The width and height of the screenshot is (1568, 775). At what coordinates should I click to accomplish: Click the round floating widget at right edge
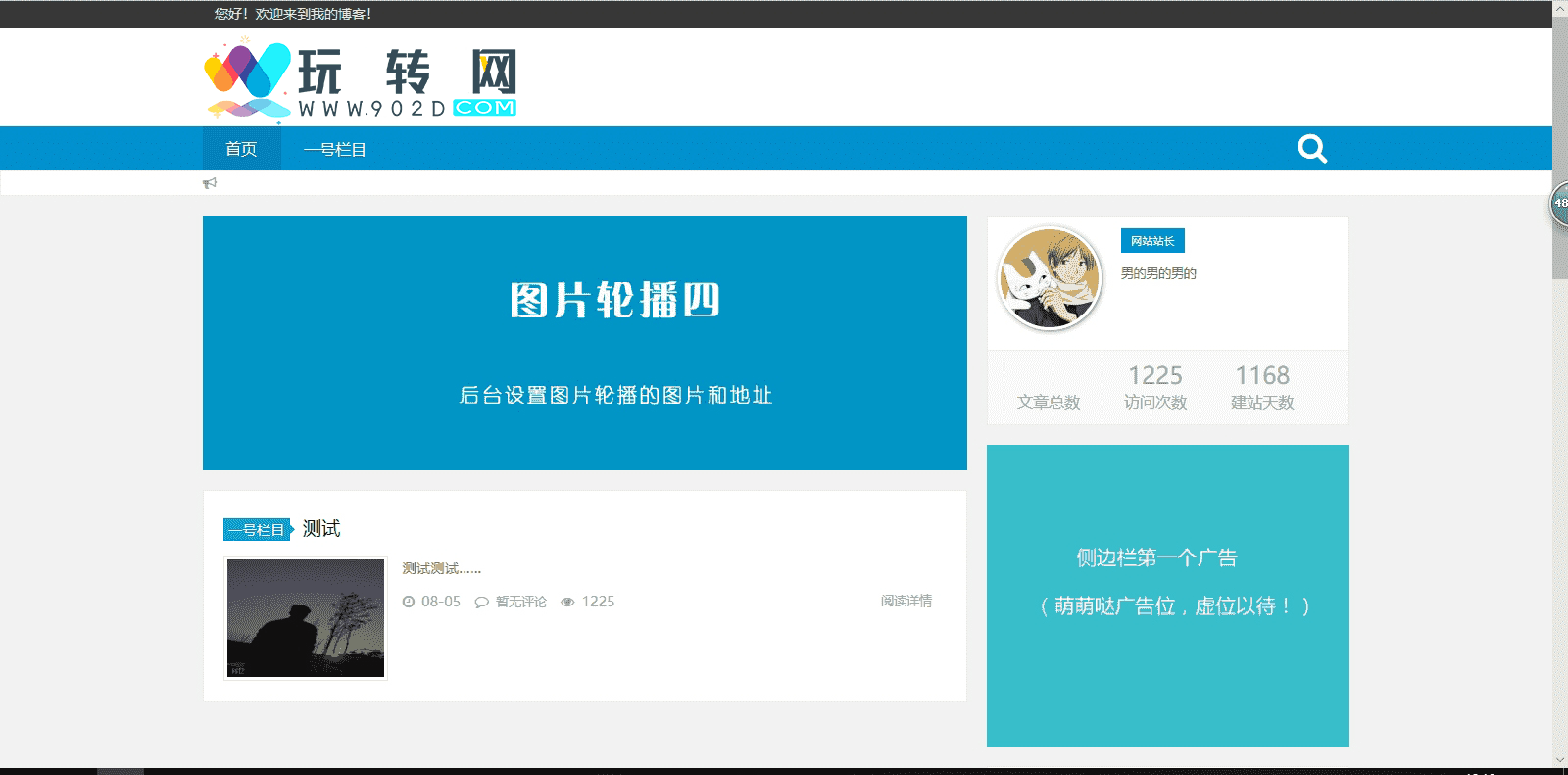[x=1559, y=204]
